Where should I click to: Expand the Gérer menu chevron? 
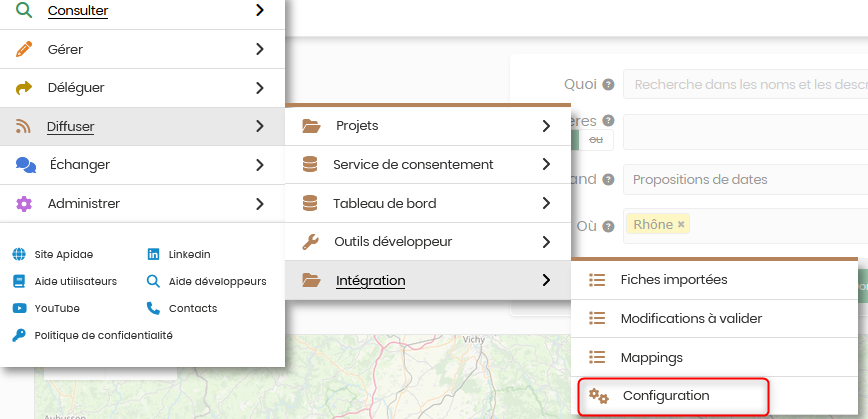pos(260,49)
